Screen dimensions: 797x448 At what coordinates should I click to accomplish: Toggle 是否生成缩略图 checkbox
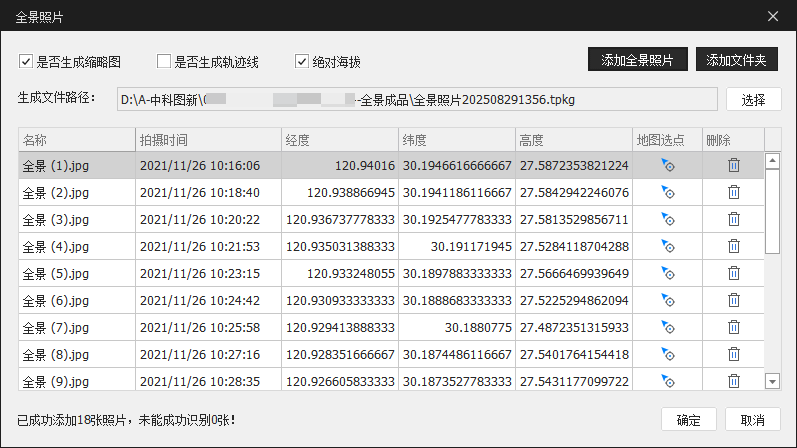click(26, 62)
